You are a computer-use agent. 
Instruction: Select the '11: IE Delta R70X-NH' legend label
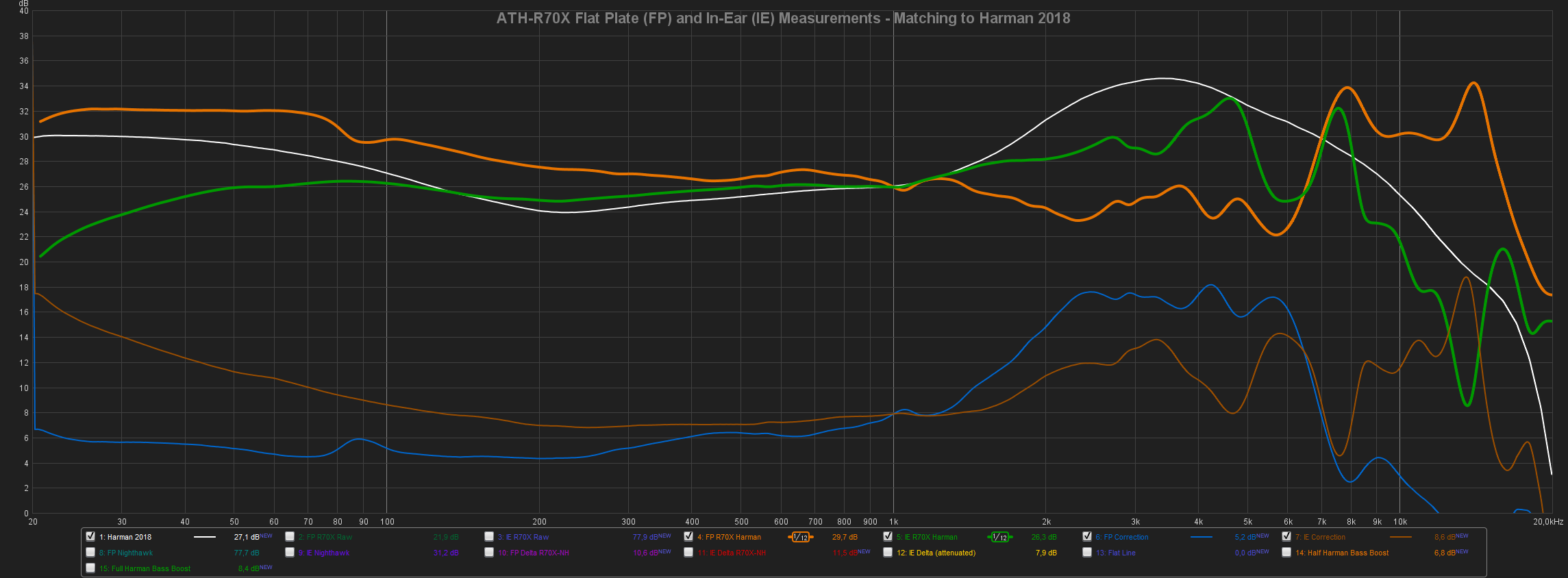click(x=732, y=553)
